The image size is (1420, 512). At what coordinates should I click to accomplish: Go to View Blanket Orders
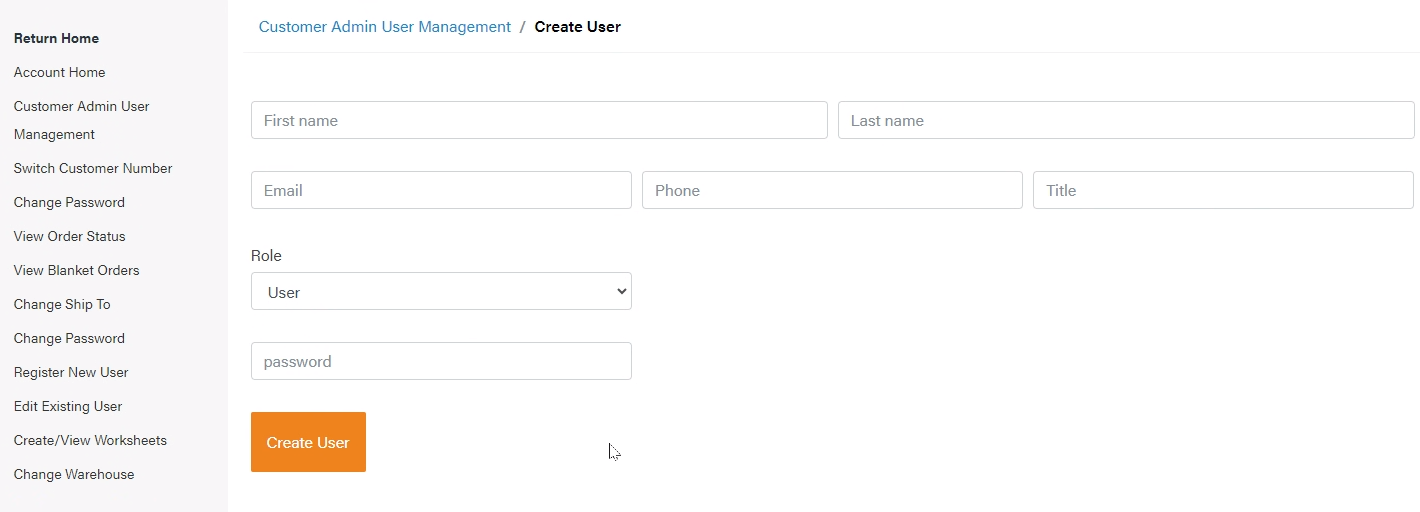click(x=77, y=270)
